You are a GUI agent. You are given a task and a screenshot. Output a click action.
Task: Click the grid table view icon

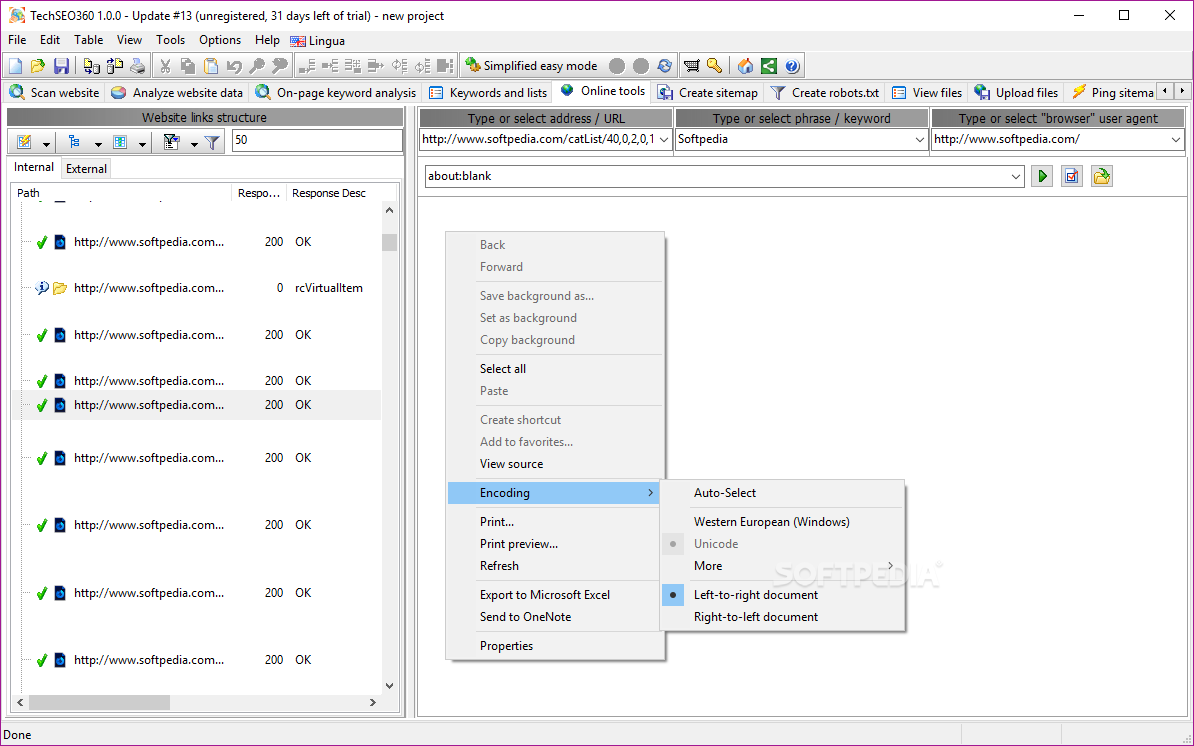[120, 142]
